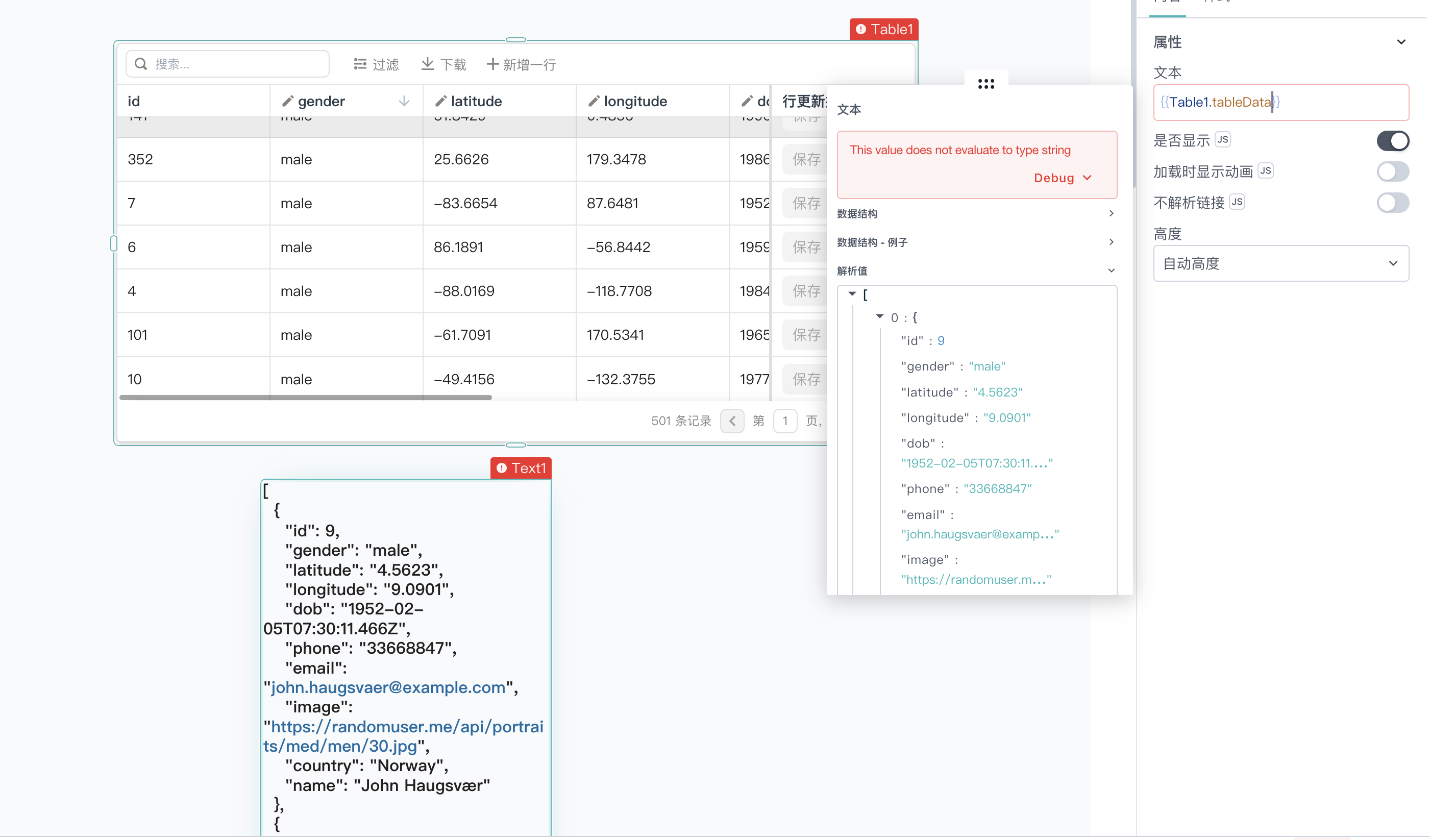Collapse the 属性 section chevron
Screen dimensions: 1430x840
pyautogui.click(x=1401, y=42)
